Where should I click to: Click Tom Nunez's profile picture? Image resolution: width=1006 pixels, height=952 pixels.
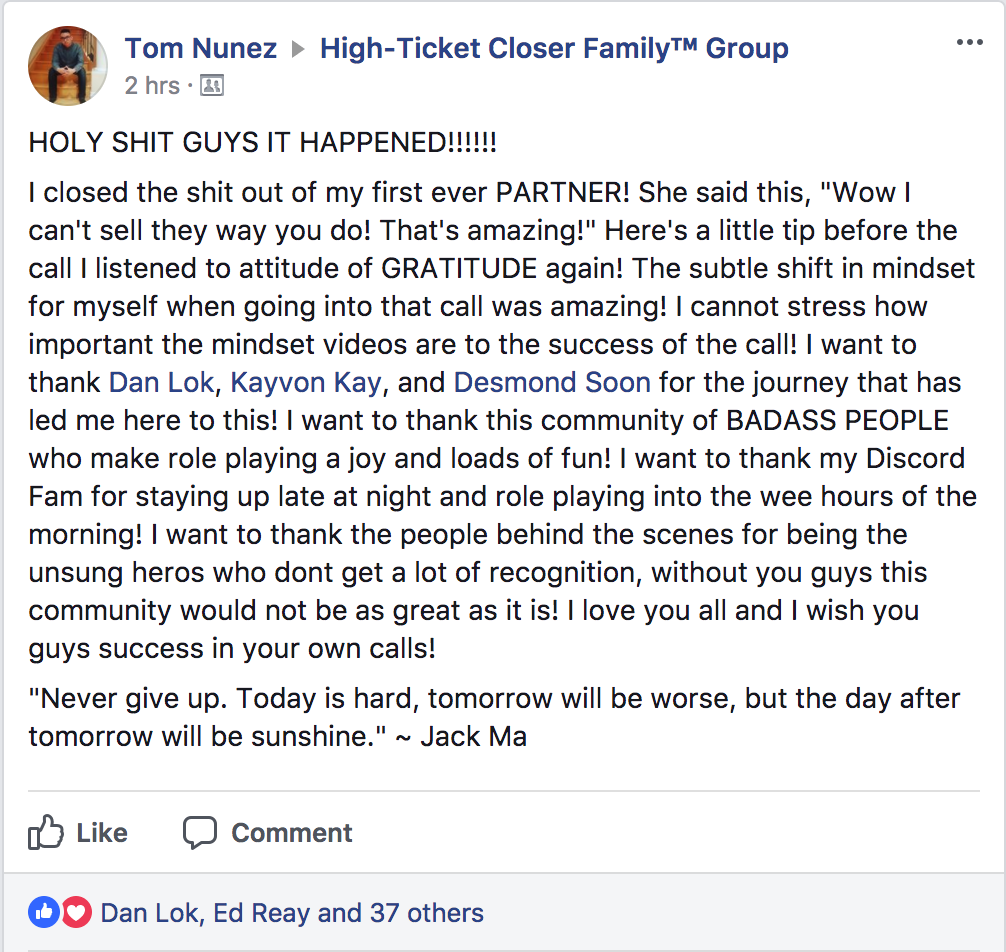67,65
